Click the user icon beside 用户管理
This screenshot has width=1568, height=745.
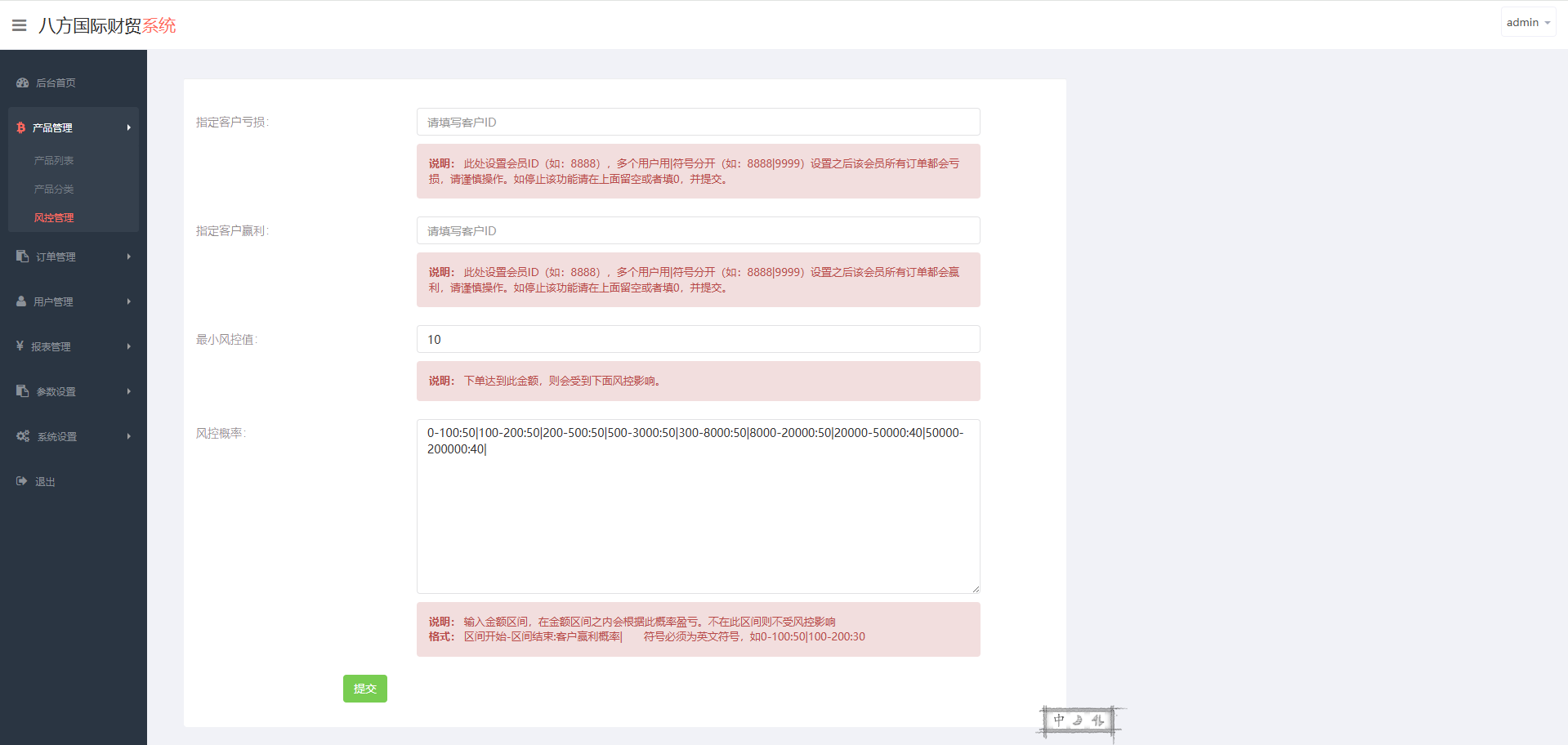pyautogui.click(x=21, y=301)
